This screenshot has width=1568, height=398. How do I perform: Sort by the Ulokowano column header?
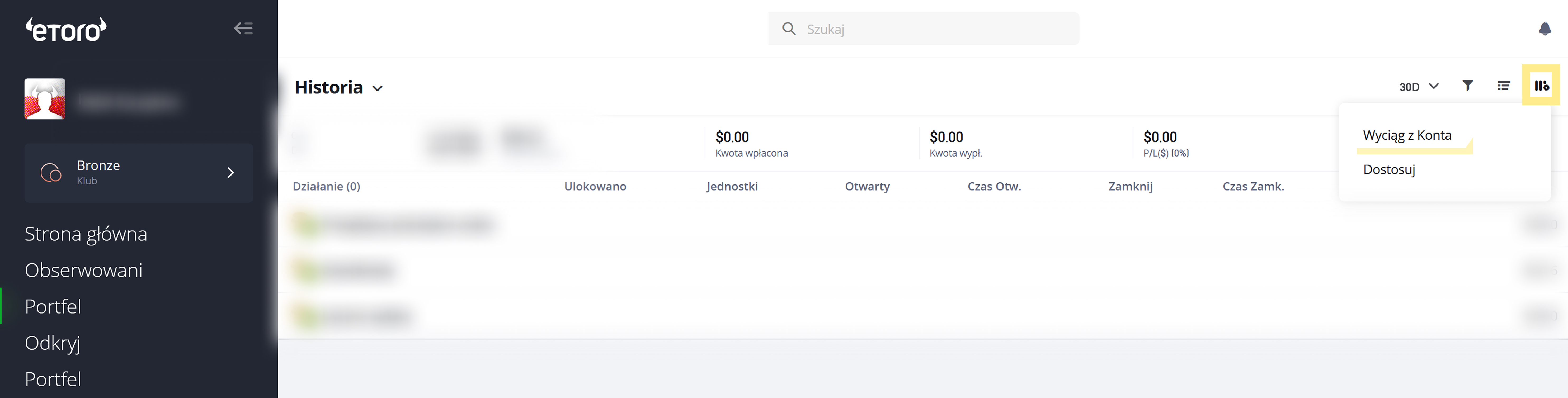click(595, 186)
